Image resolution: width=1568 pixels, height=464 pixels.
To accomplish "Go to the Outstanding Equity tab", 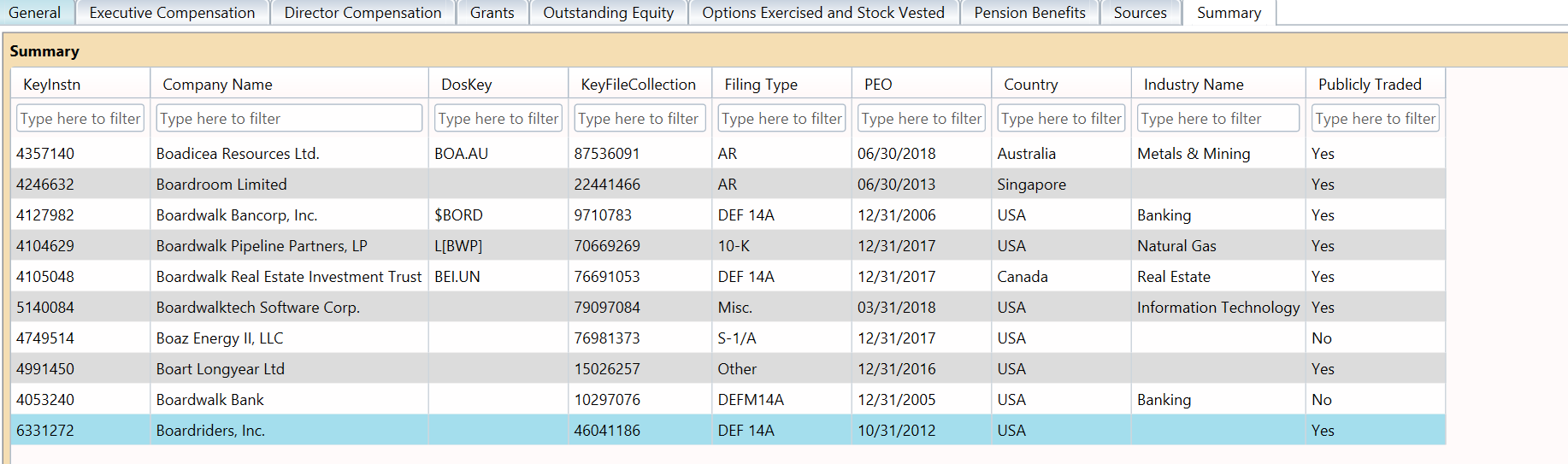I will point(608,13).
